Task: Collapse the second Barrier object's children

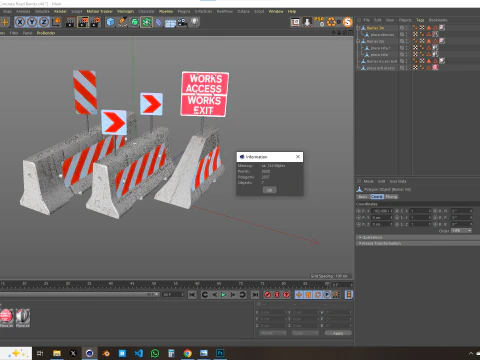Action: pos(358,41)
